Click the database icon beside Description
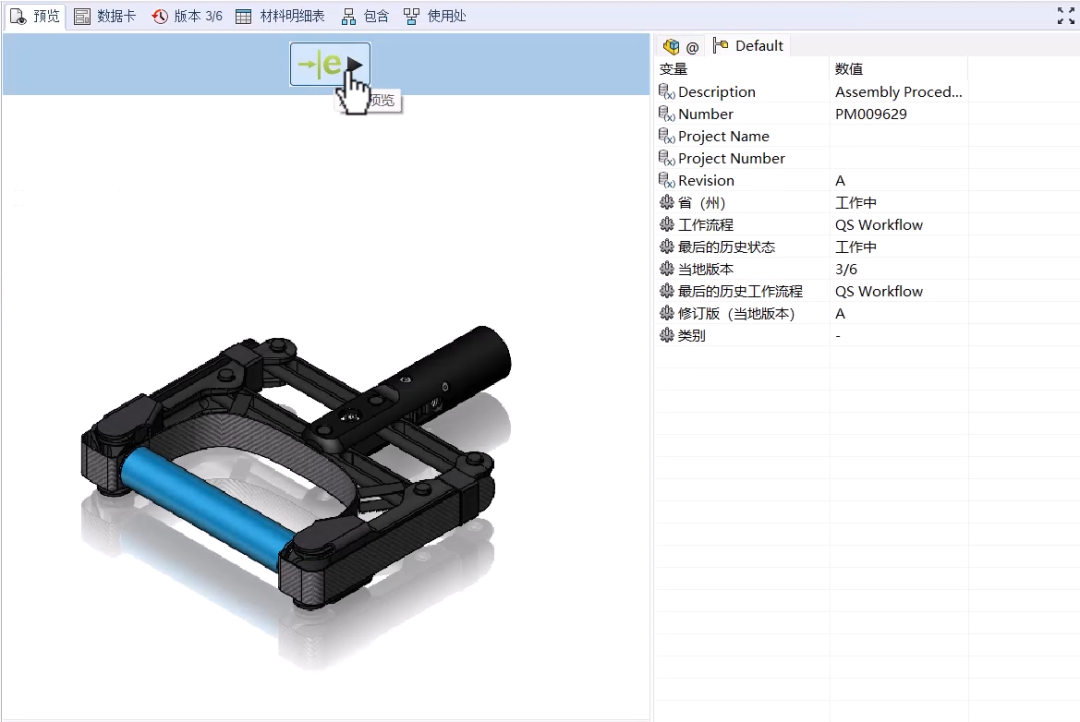The image size is (1080, 722). coord(666,92)
